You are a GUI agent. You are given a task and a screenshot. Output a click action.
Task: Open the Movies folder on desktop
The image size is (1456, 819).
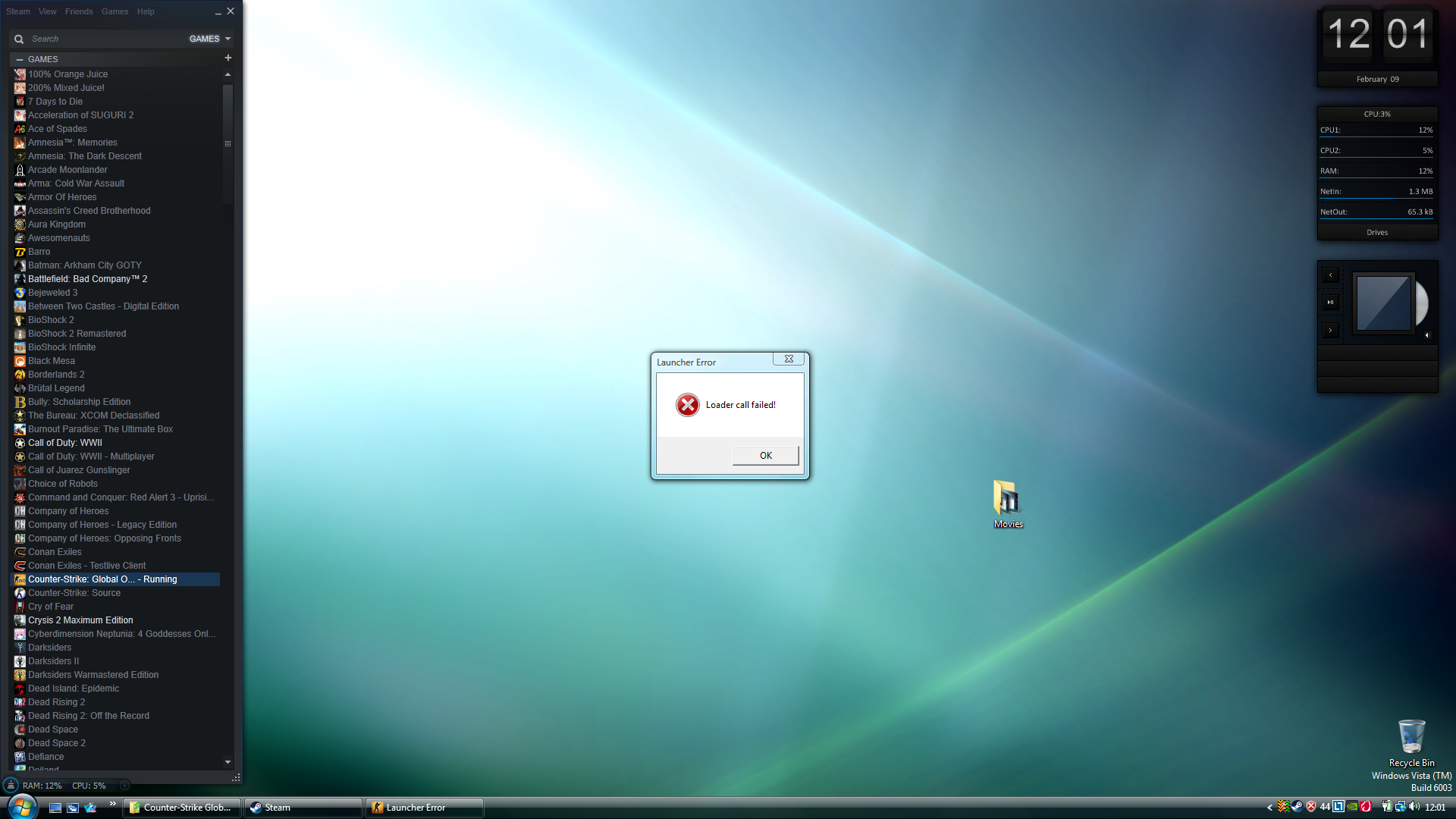point(1008,500)
